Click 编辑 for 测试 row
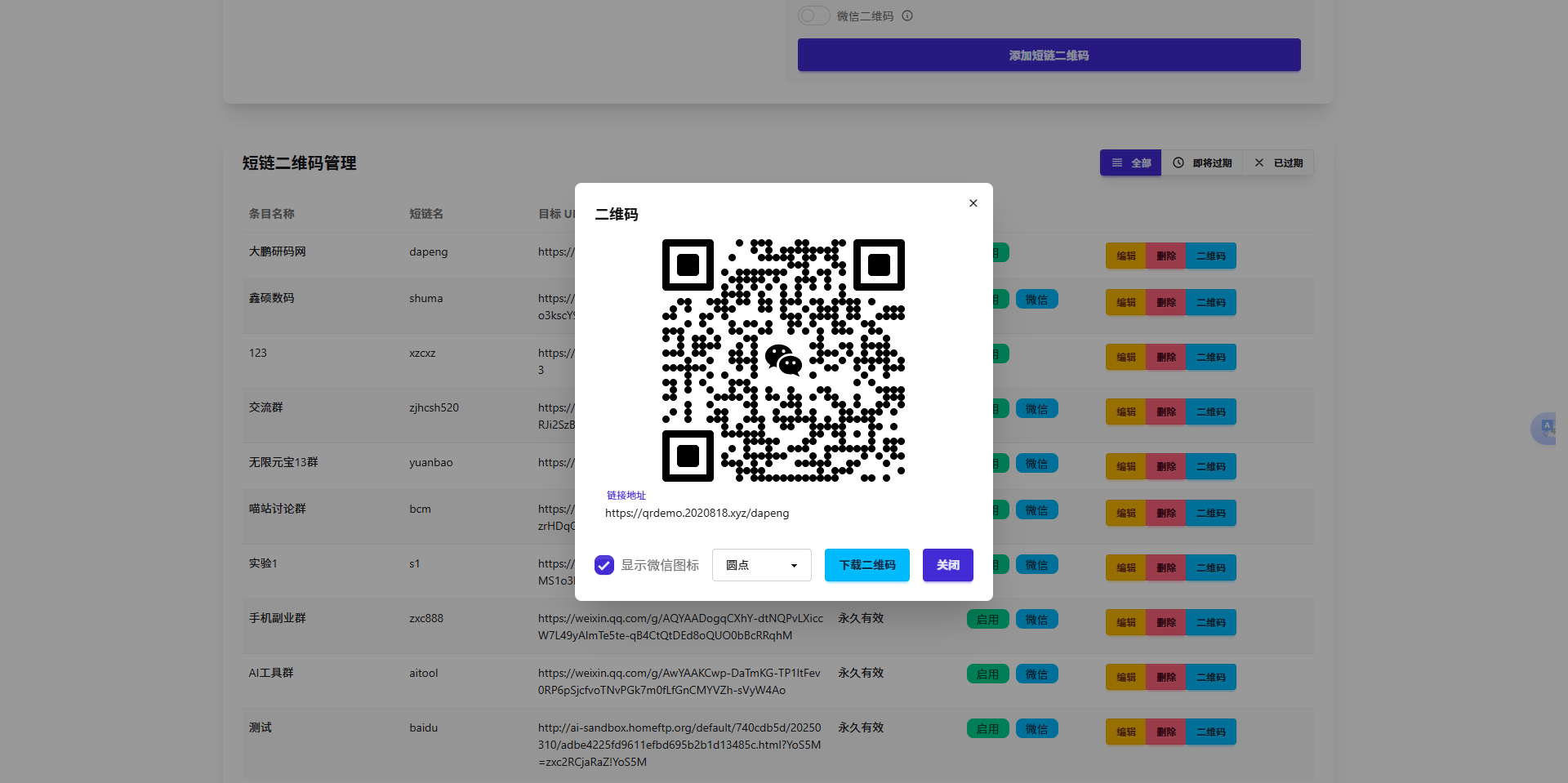The image size is (1568, 783). coord(1125,732)
